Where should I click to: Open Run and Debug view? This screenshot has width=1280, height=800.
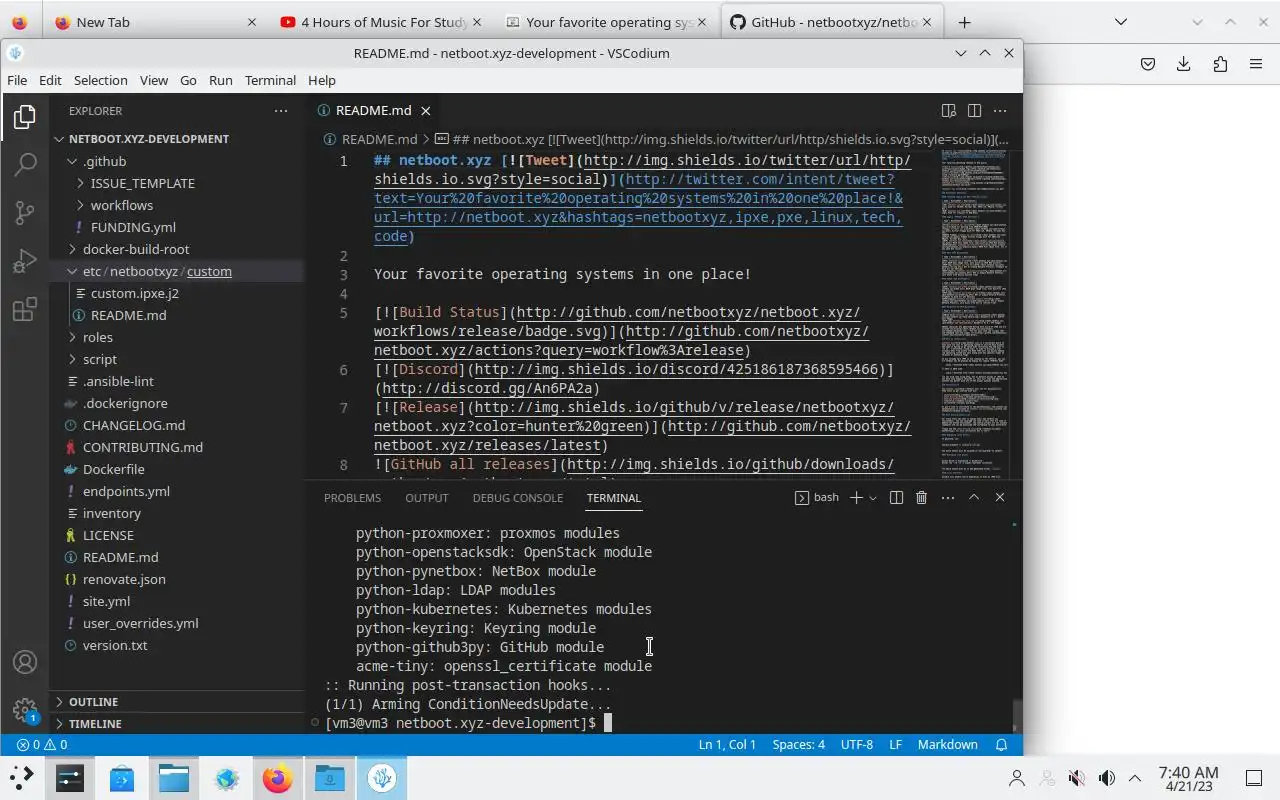(x=25, y=262)
